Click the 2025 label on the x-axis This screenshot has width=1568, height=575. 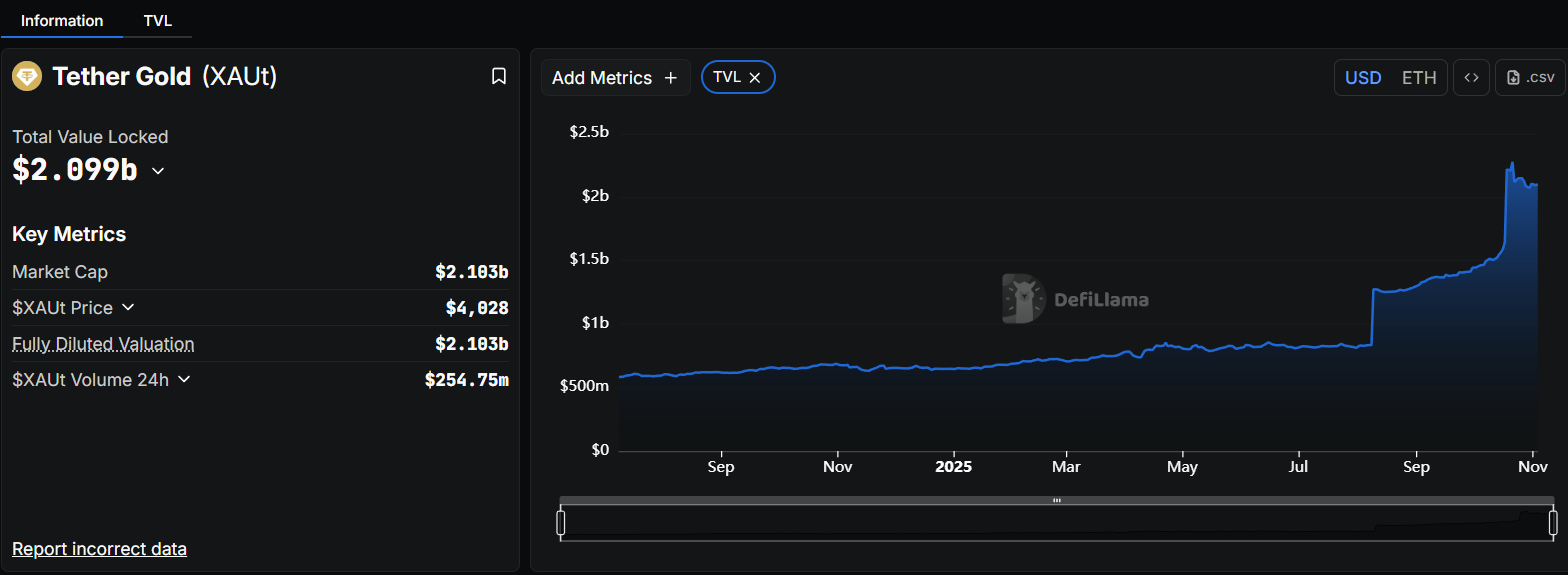tap(953, 467)
